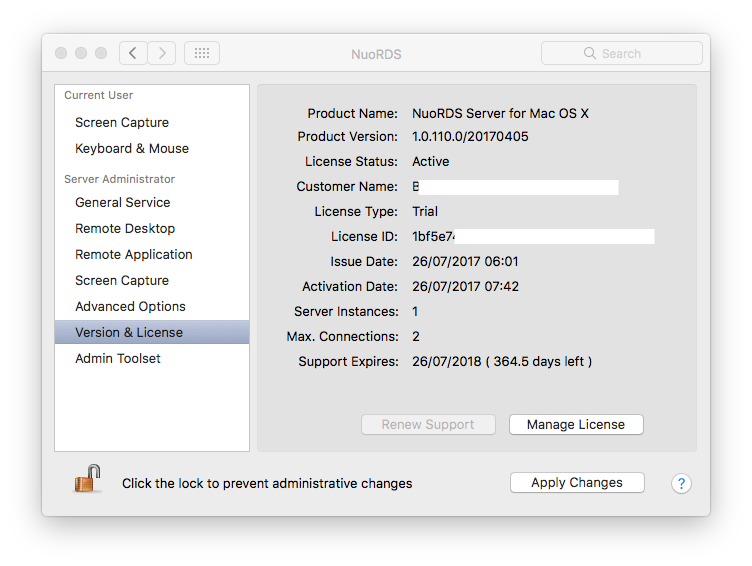This screenshot has width=752, height=566.
Task: Click Support Expires value 26/07/2018
Action: point(502,361)
